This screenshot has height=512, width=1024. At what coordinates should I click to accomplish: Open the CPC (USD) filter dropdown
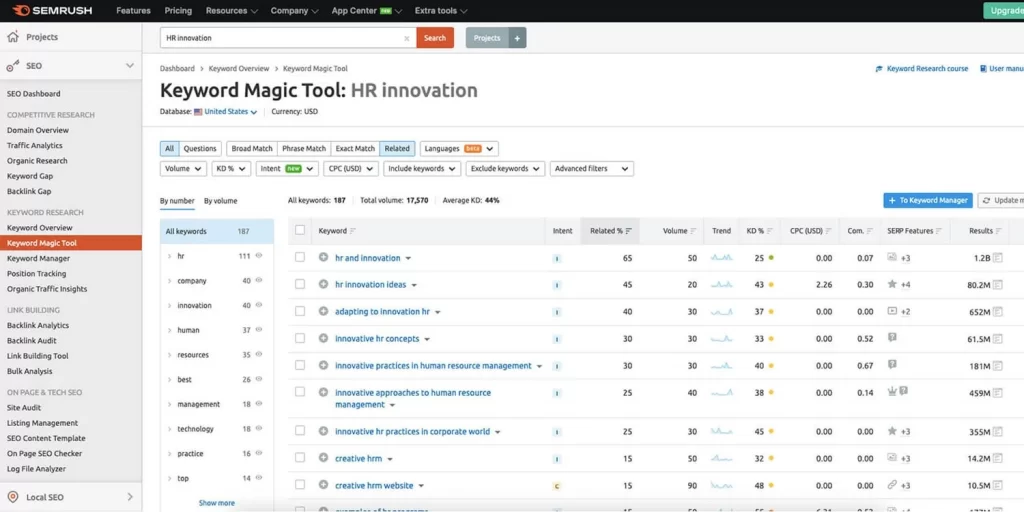[351, 168]
